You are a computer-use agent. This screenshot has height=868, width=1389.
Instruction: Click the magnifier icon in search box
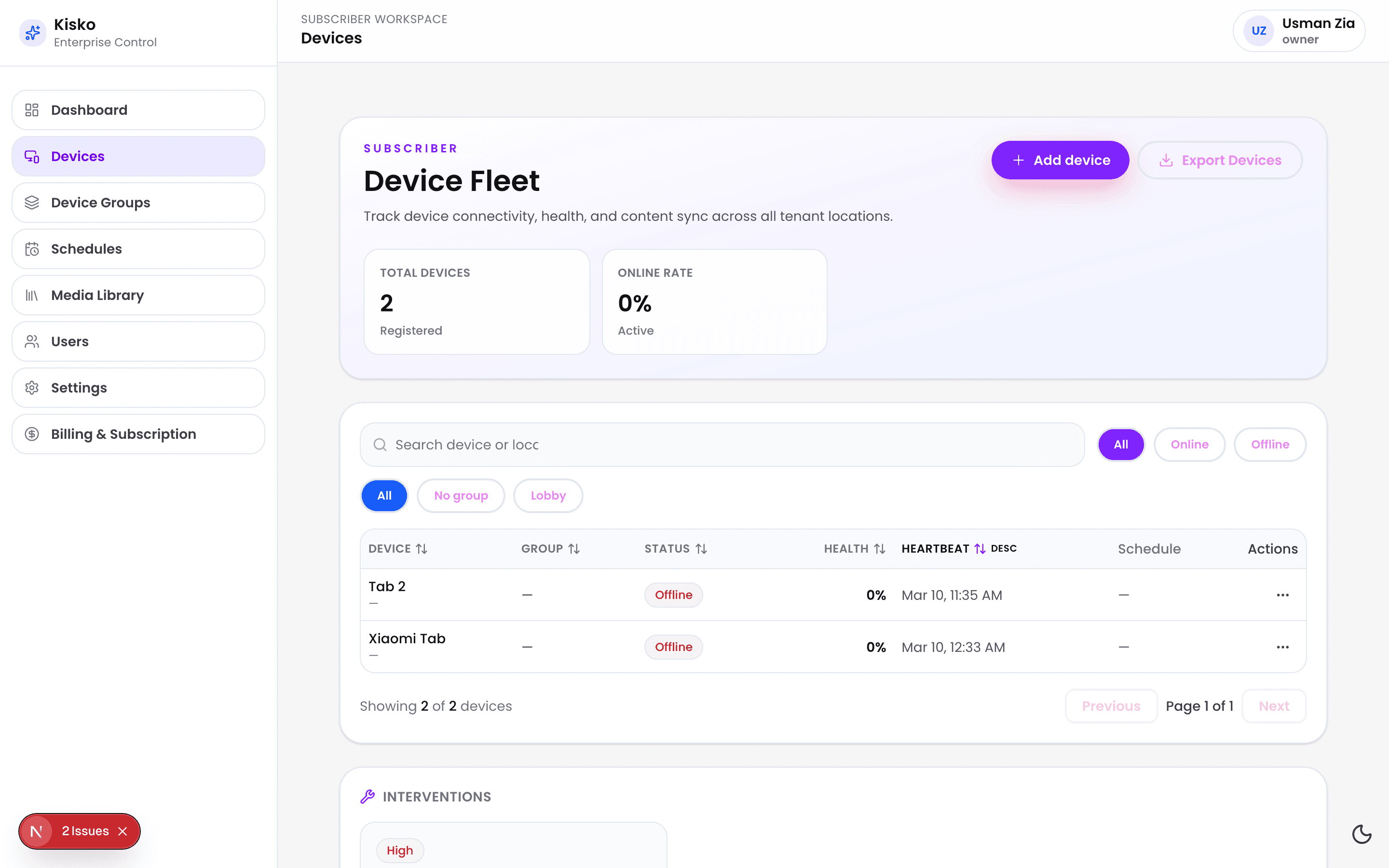tap(380, 444)
